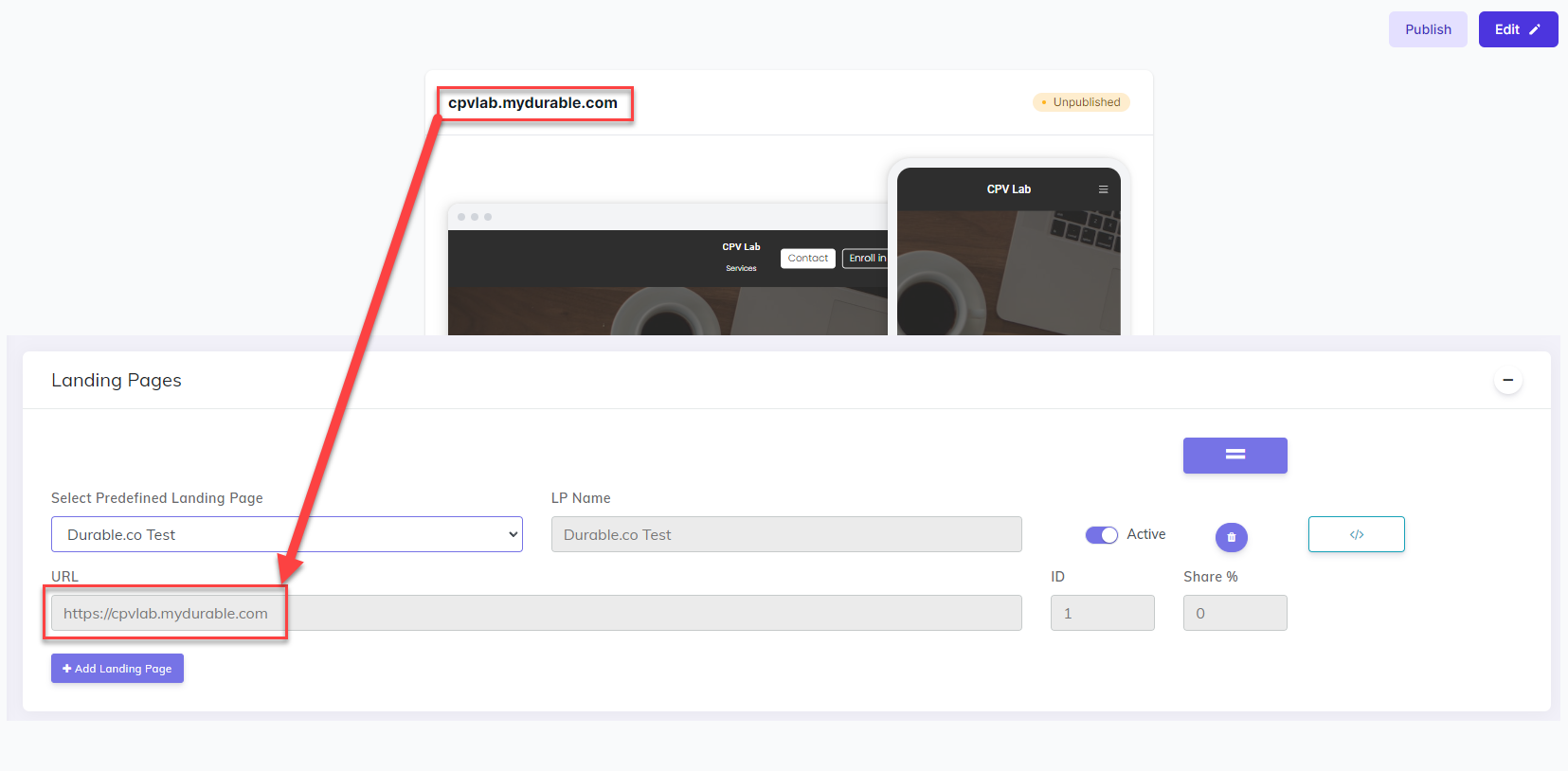Click Add Landing Page button
1568x771 pixels.
click(x=117, y=669)
